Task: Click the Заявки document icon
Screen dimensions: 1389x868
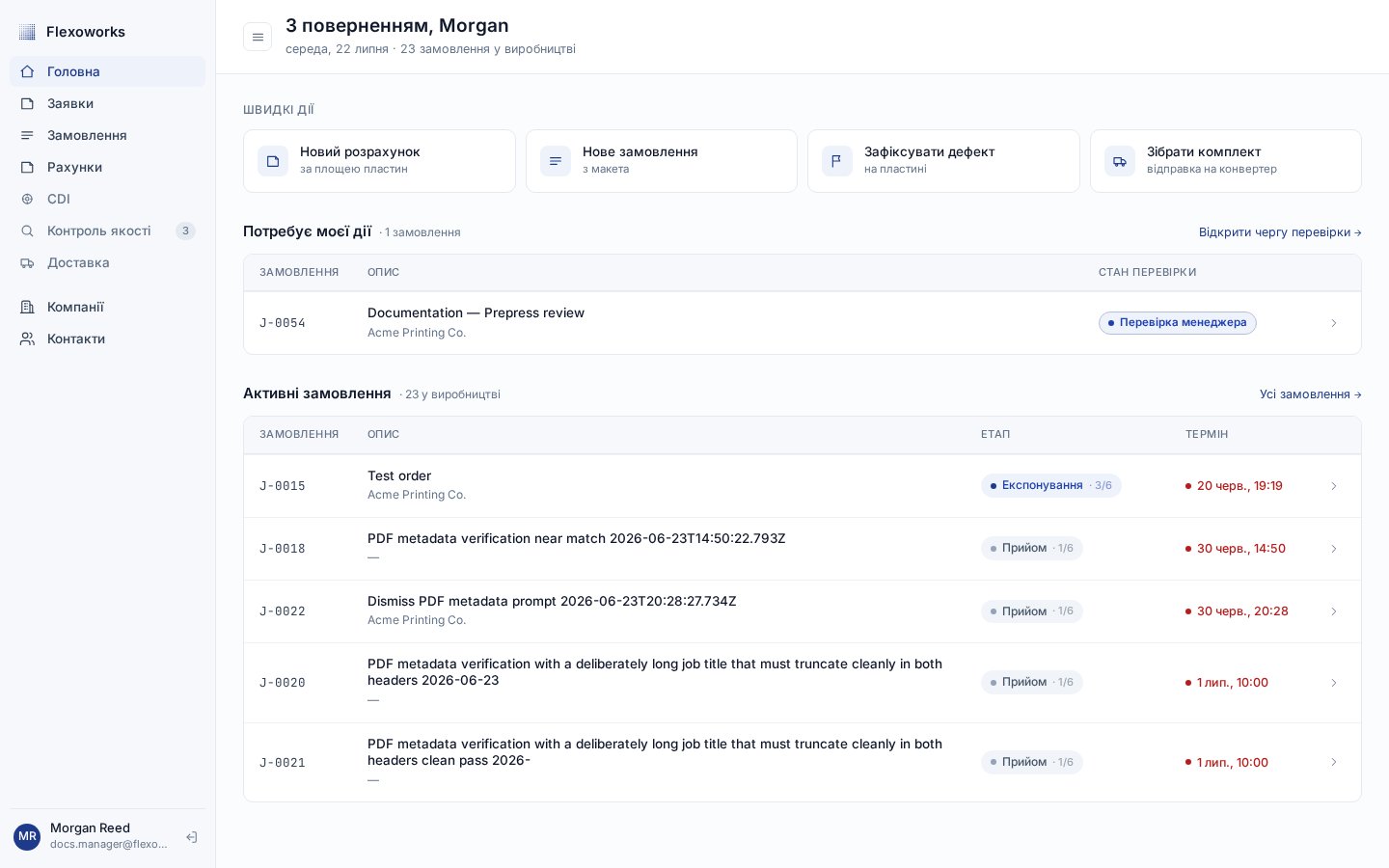Action: pos(27,103)
